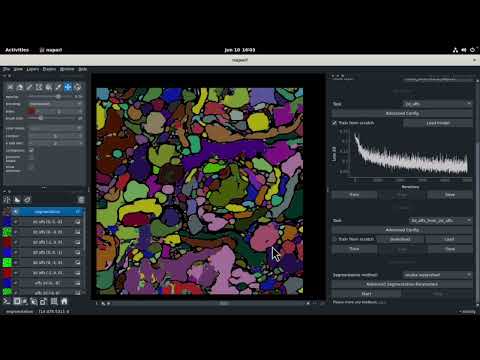Click the Download button
480x360 pixels.
[400, 239]
